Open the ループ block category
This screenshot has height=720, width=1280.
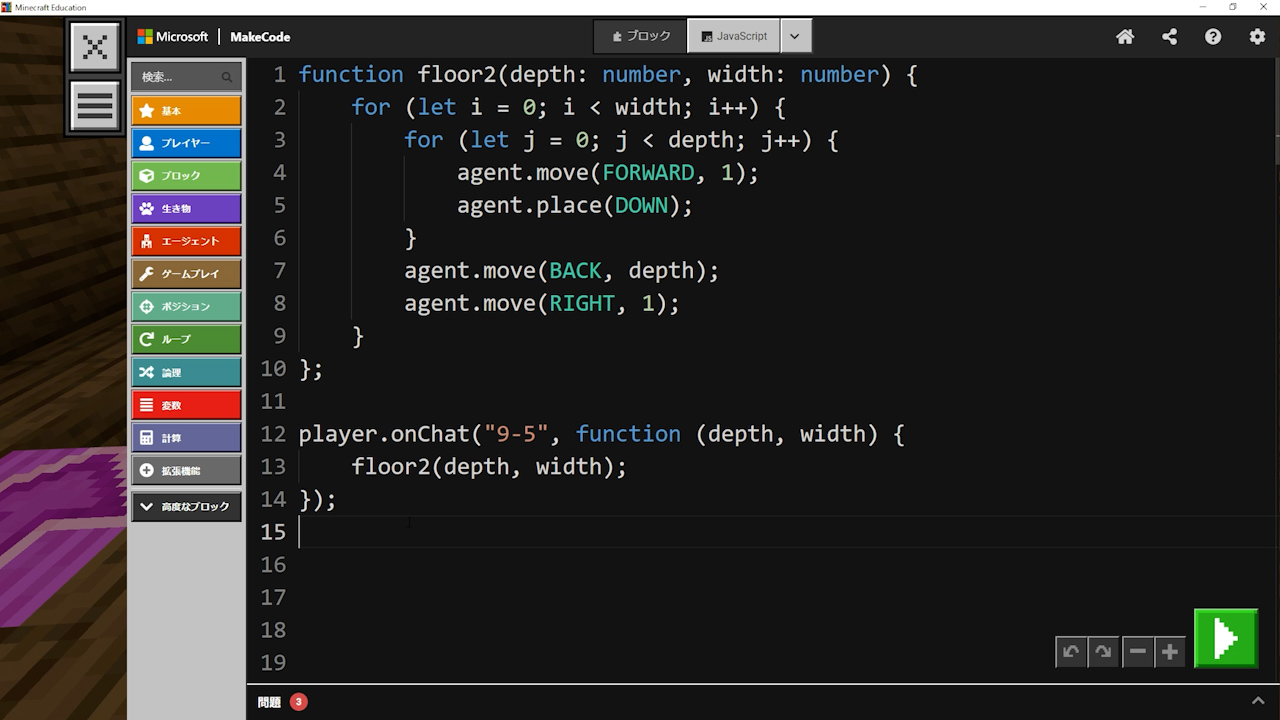186,339
